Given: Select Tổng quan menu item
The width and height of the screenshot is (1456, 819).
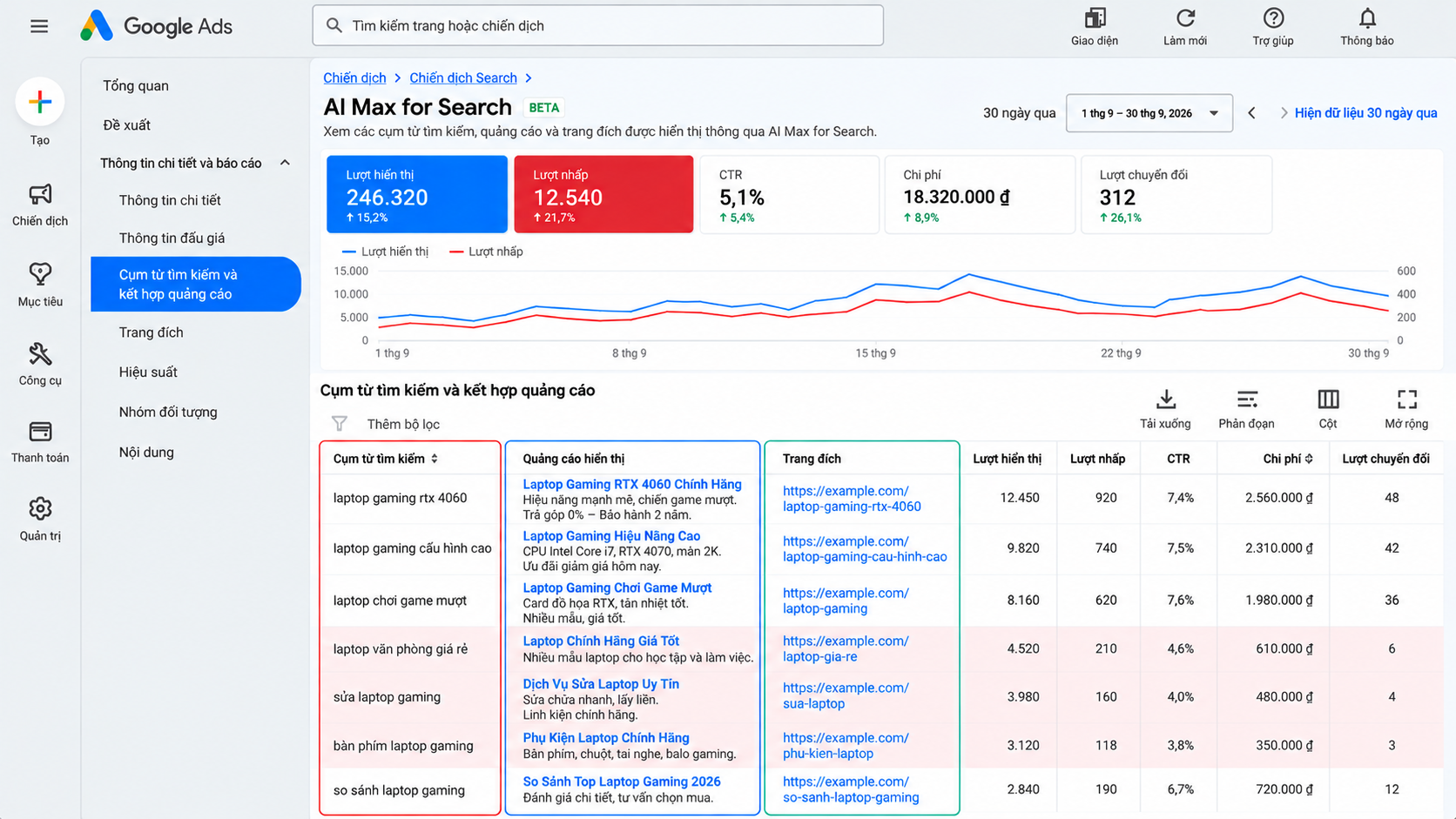Looking at the screenshot, I should 136,85.
